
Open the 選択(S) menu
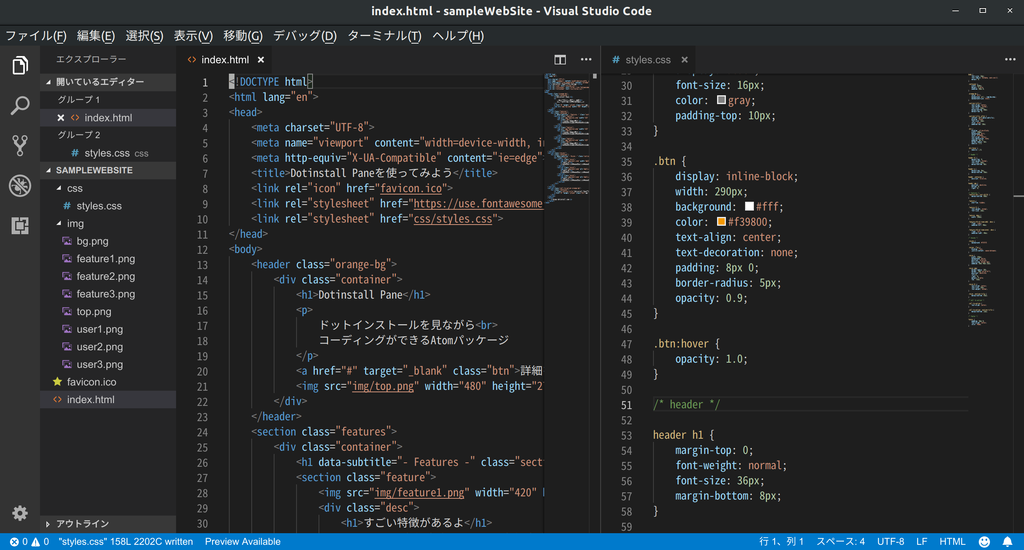[x=144, y=36]
